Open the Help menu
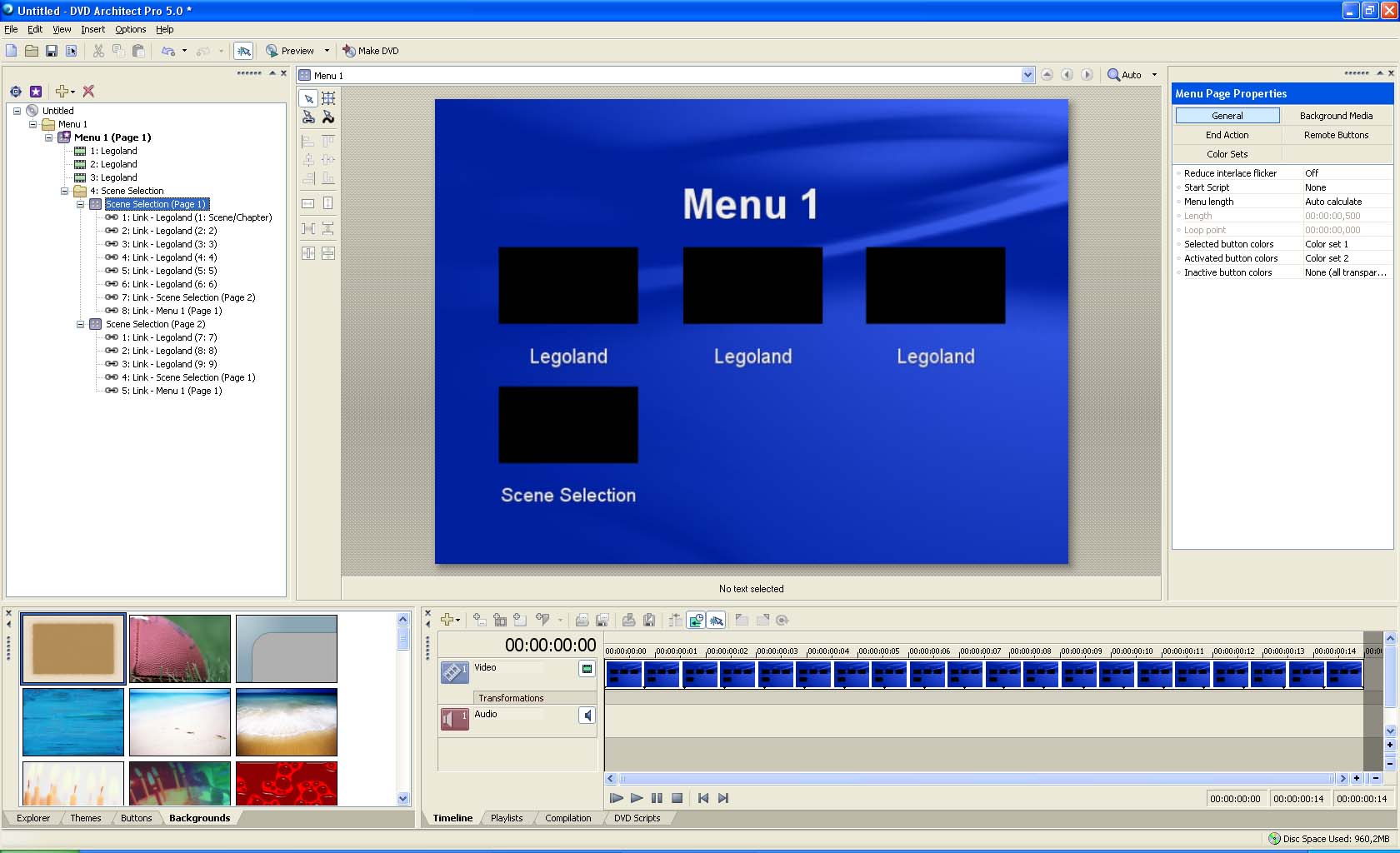This screenshot has width=1400, height=853. (165, 29)
